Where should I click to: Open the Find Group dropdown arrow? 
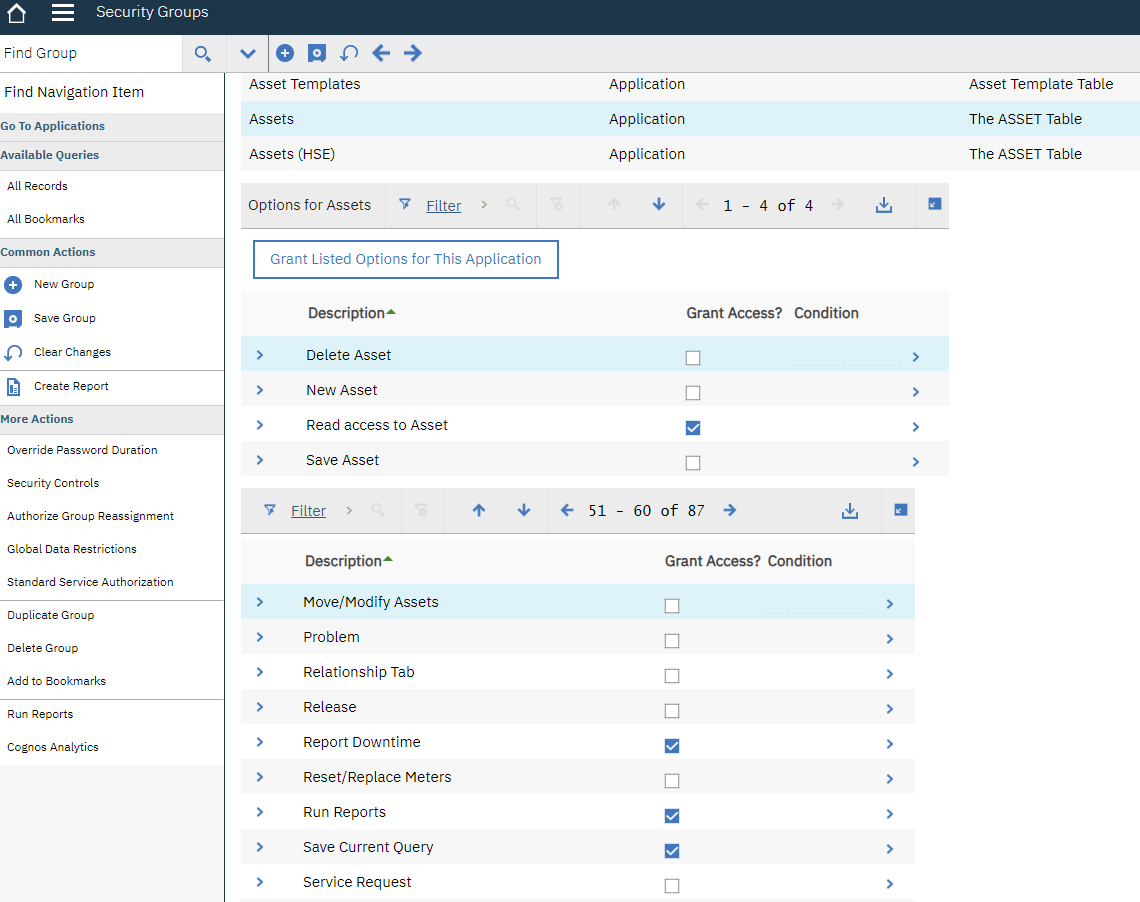(248, 54)
